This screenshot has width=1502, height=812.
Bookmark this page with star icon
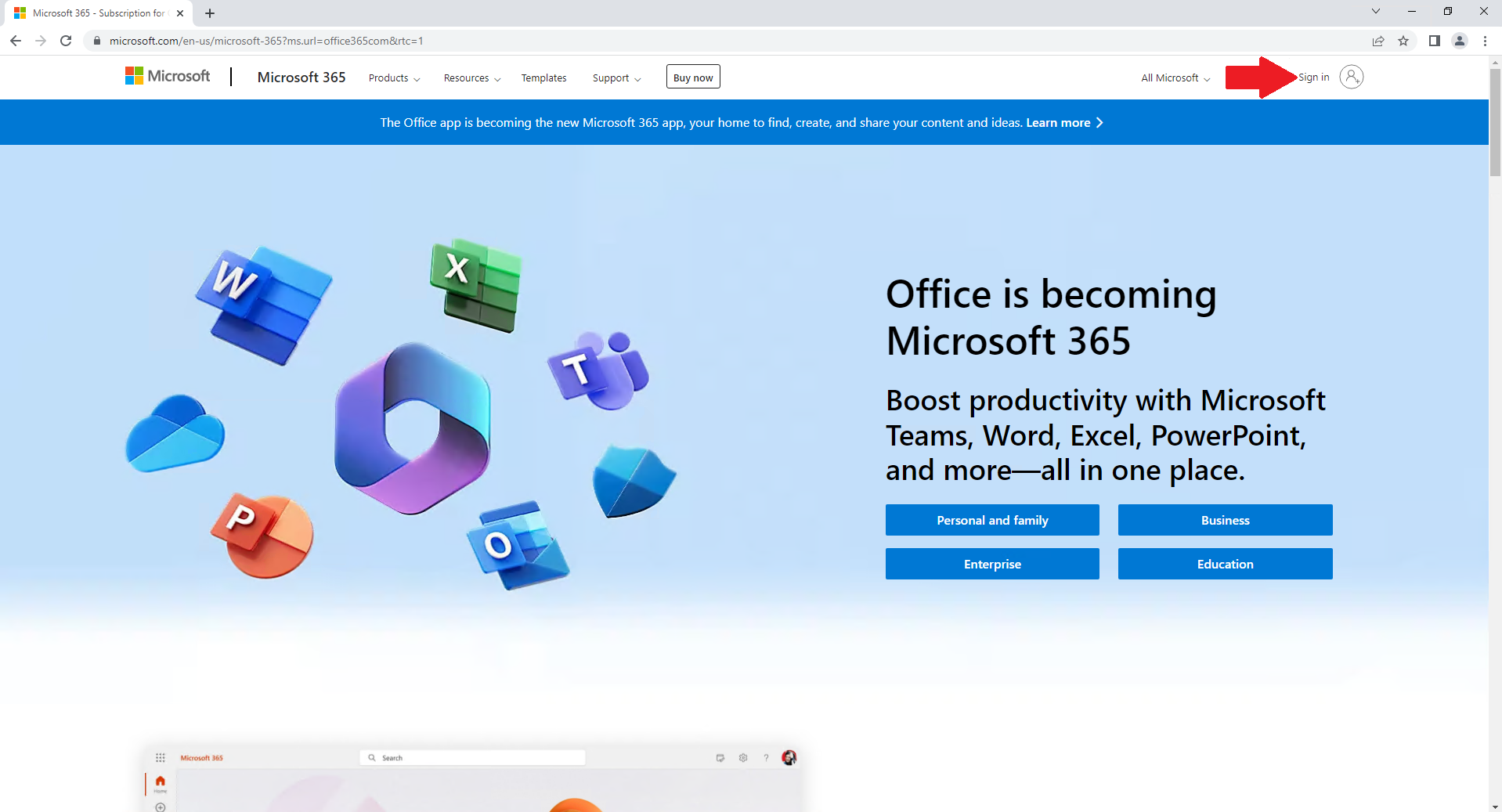tap(1403, 41)
